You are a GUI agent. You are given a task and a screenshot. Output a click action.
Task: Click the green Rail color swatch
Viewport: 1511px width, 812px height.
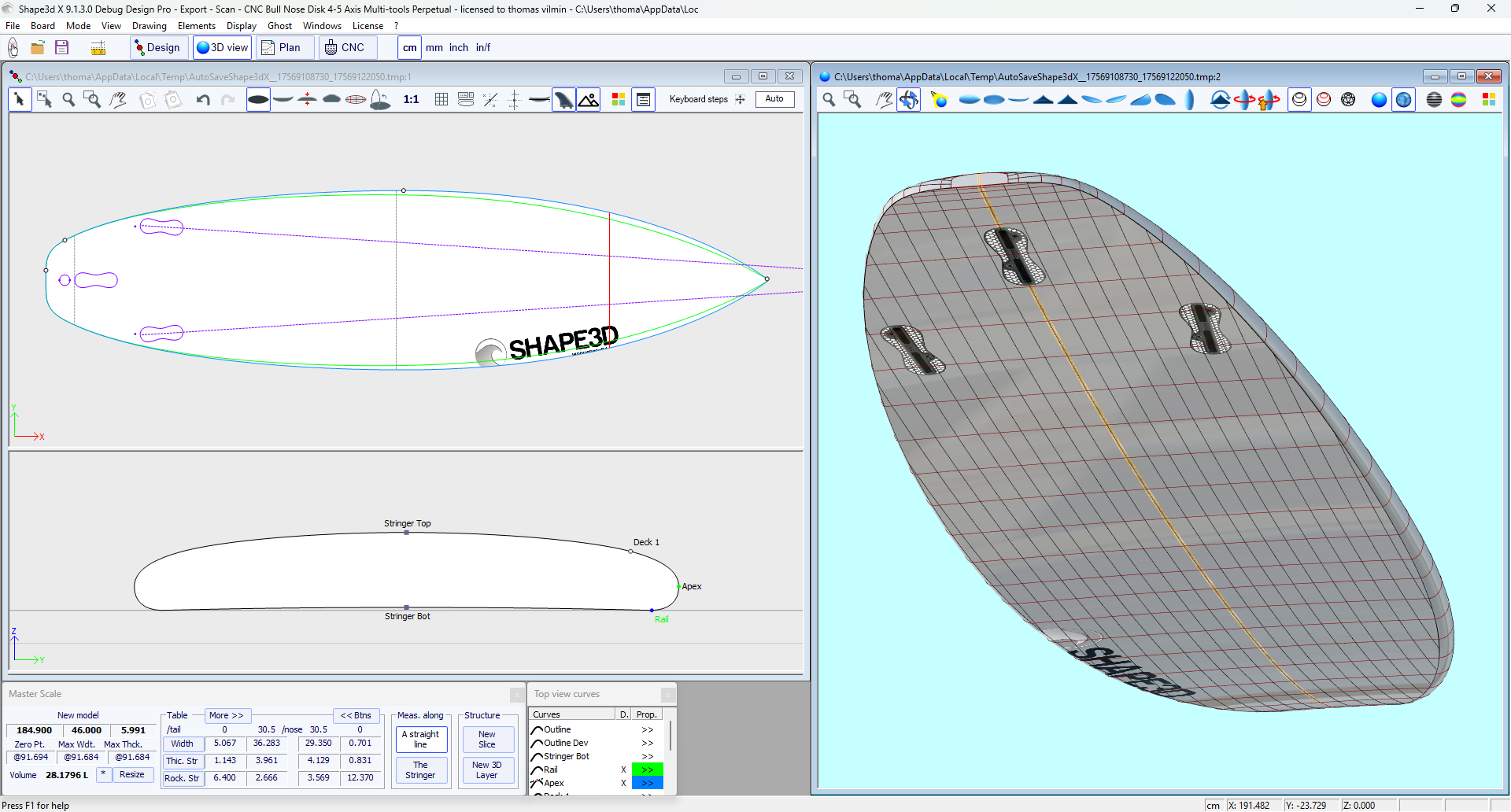click(647, 770)
